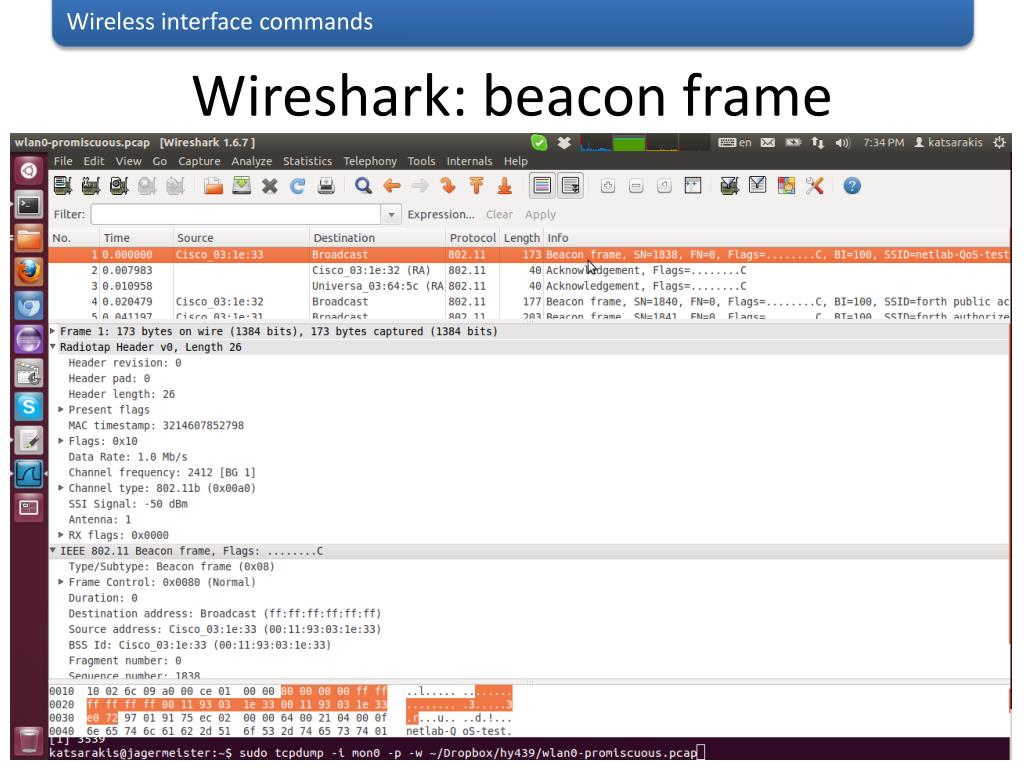Collapse IEEE 802.11 Beacon frame section
This screenshot has height=768, width=1024.
(53, 551)
